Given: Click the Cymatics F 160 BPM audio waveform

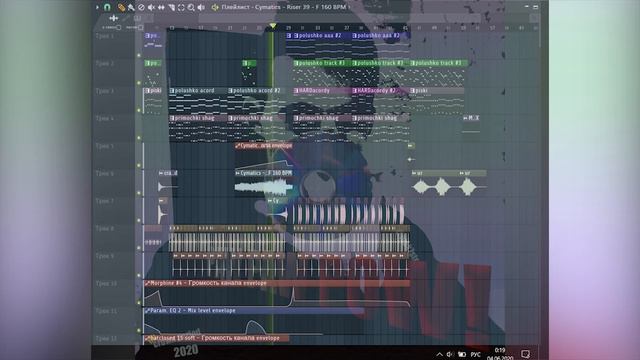Looking at the screenshot, I should click(x=264, y=187).
